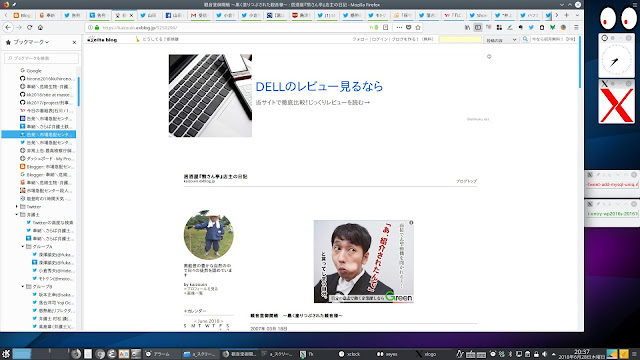Click the Pocket save icon in address bar

[x=409, y=27]
